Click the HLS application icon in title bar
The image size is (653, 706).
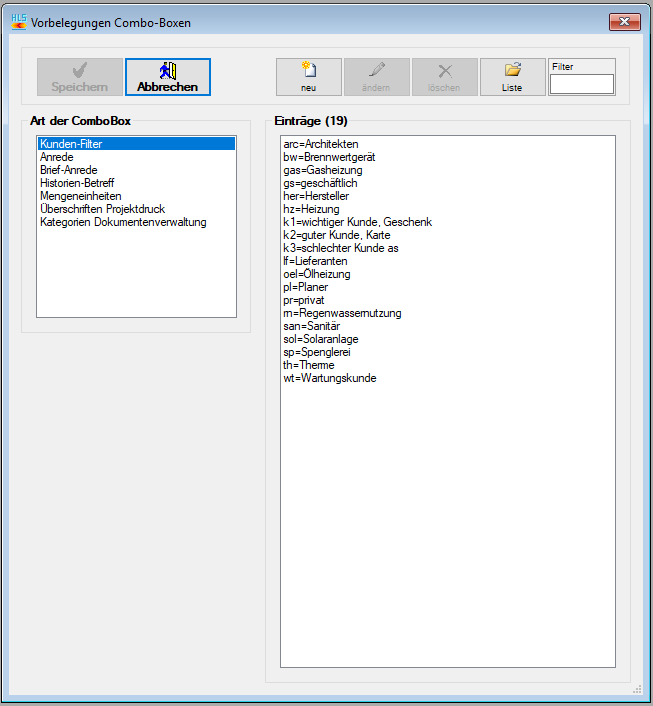click(18, 21)
